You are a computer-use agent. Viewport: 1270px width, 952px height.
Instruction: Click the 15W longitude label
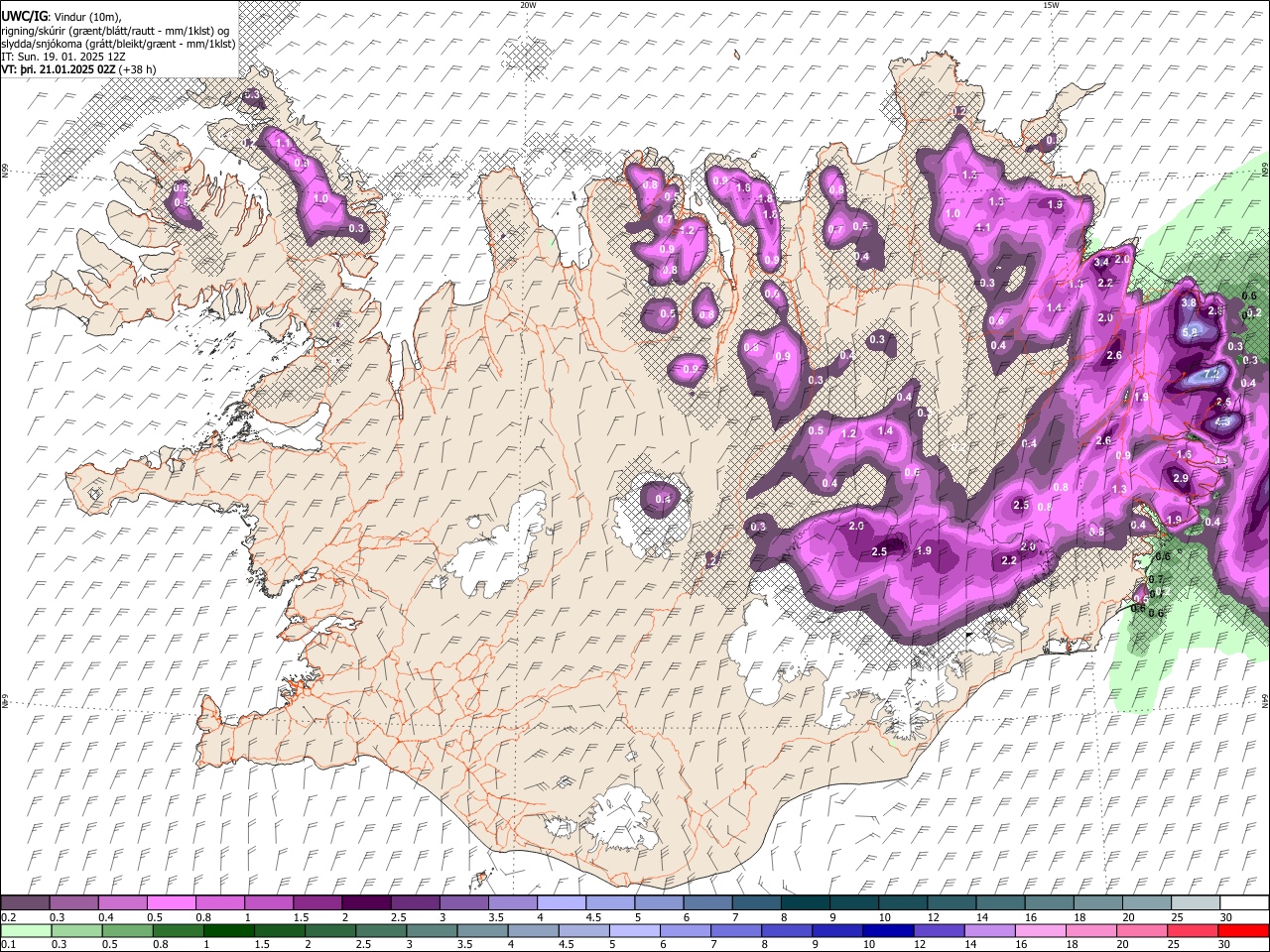pos(1051,5)
